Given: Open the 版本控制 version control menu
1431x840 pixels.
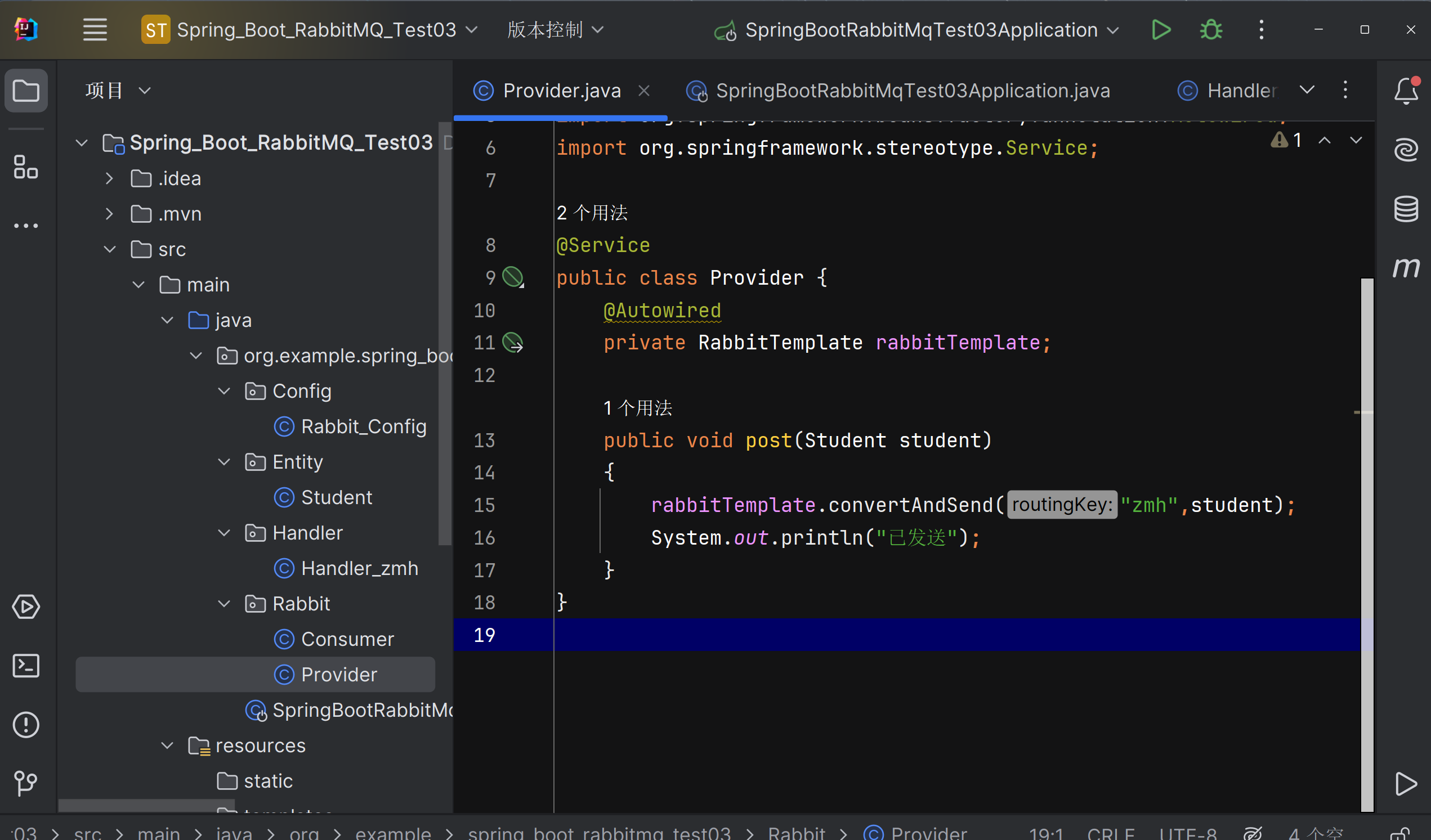Looking at the screenshot, I should point(554,29).
